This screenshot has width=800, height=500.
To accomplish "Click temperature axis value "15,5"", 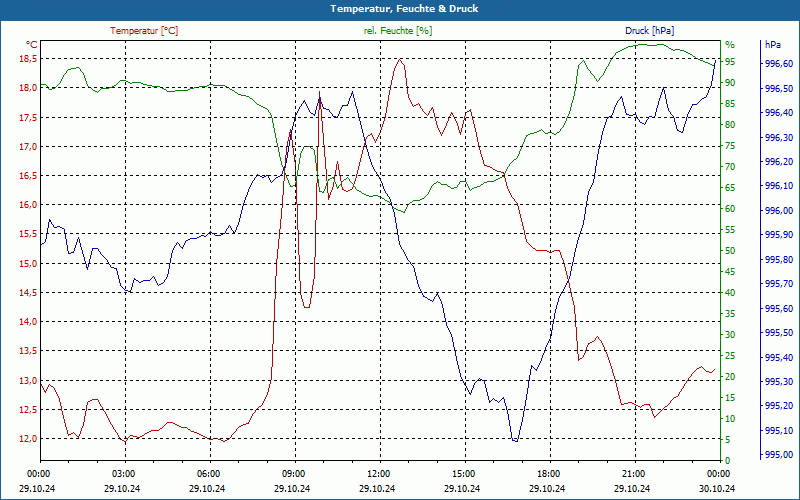I will coord(28,234).
